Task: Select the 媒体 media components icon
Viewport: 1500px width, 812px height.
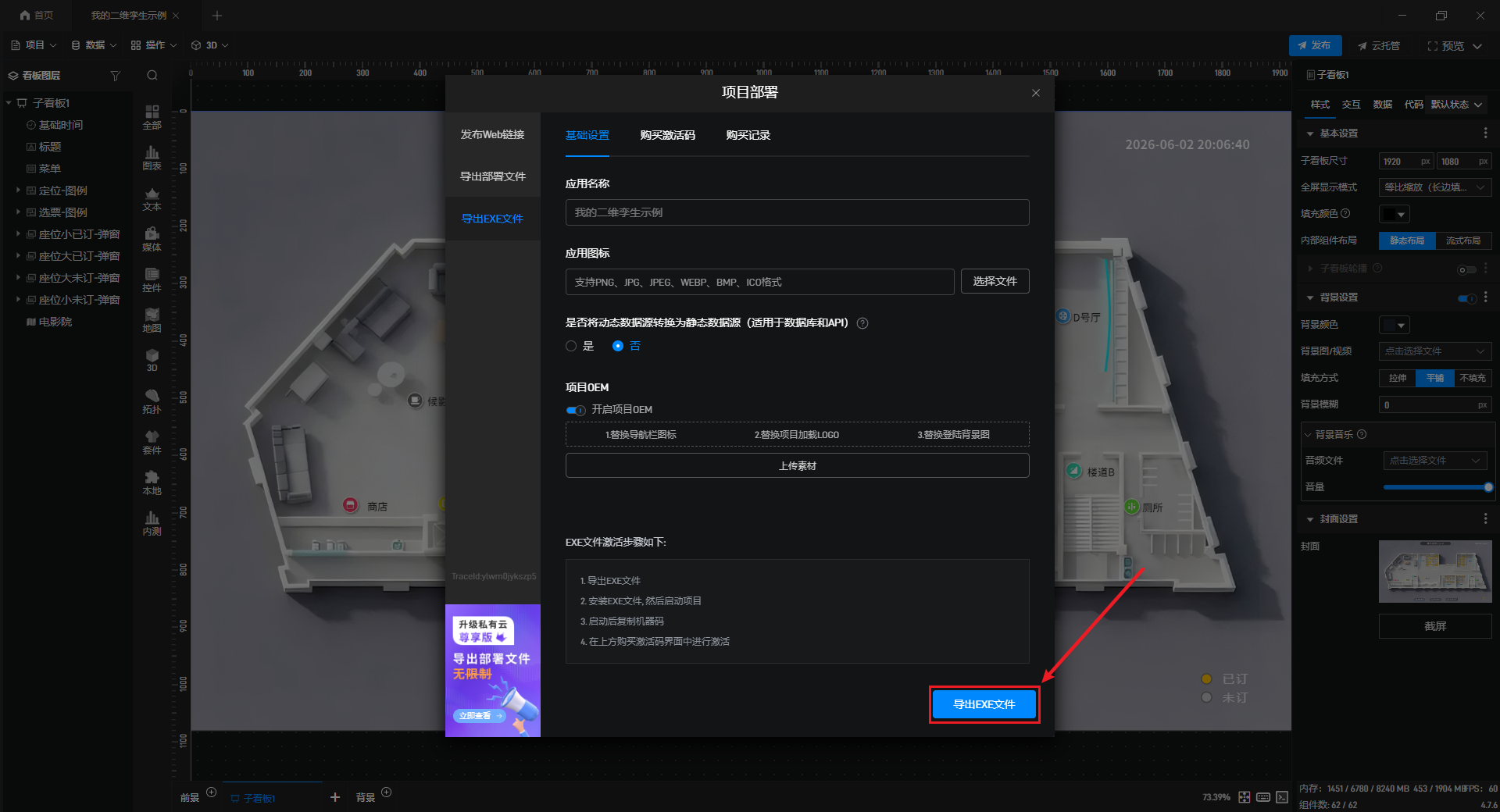Action: (152, 239)
